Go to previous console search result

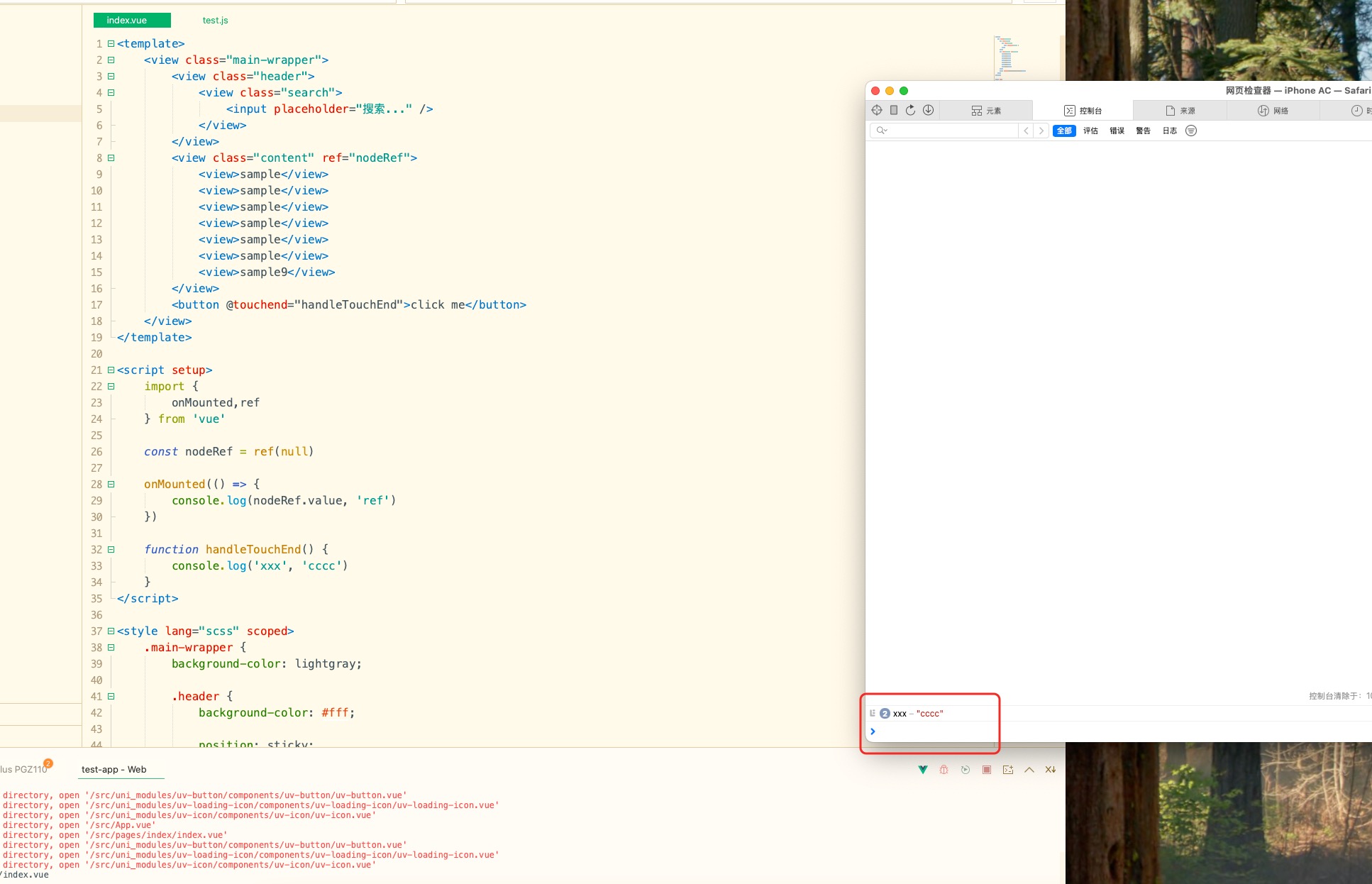pyautogui.click(x=1026, y=131)
